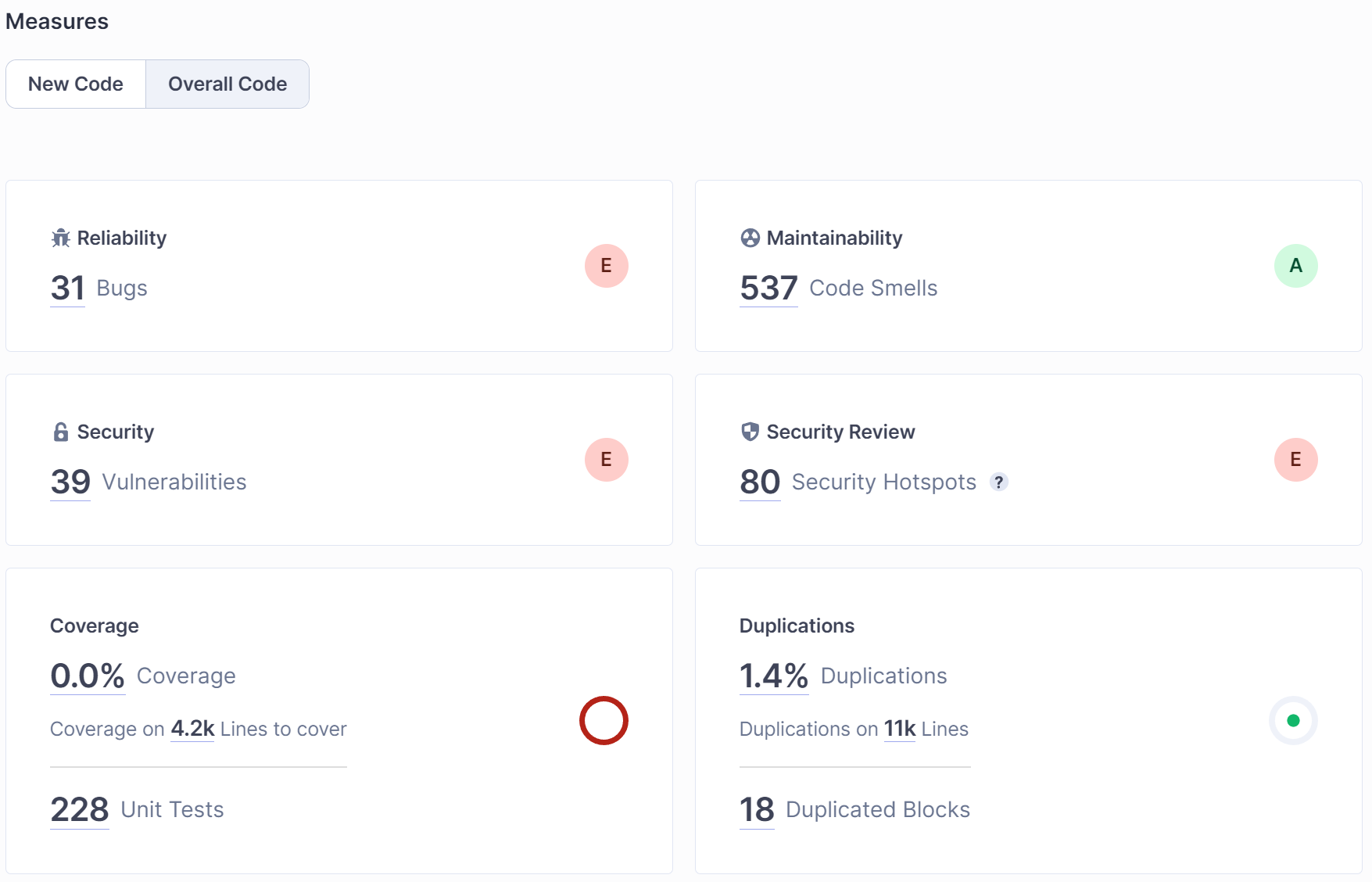Click the Security padlock icon
Image resolution: width=1372 pixels, height=882 pixels.
[x=61, y=432]
